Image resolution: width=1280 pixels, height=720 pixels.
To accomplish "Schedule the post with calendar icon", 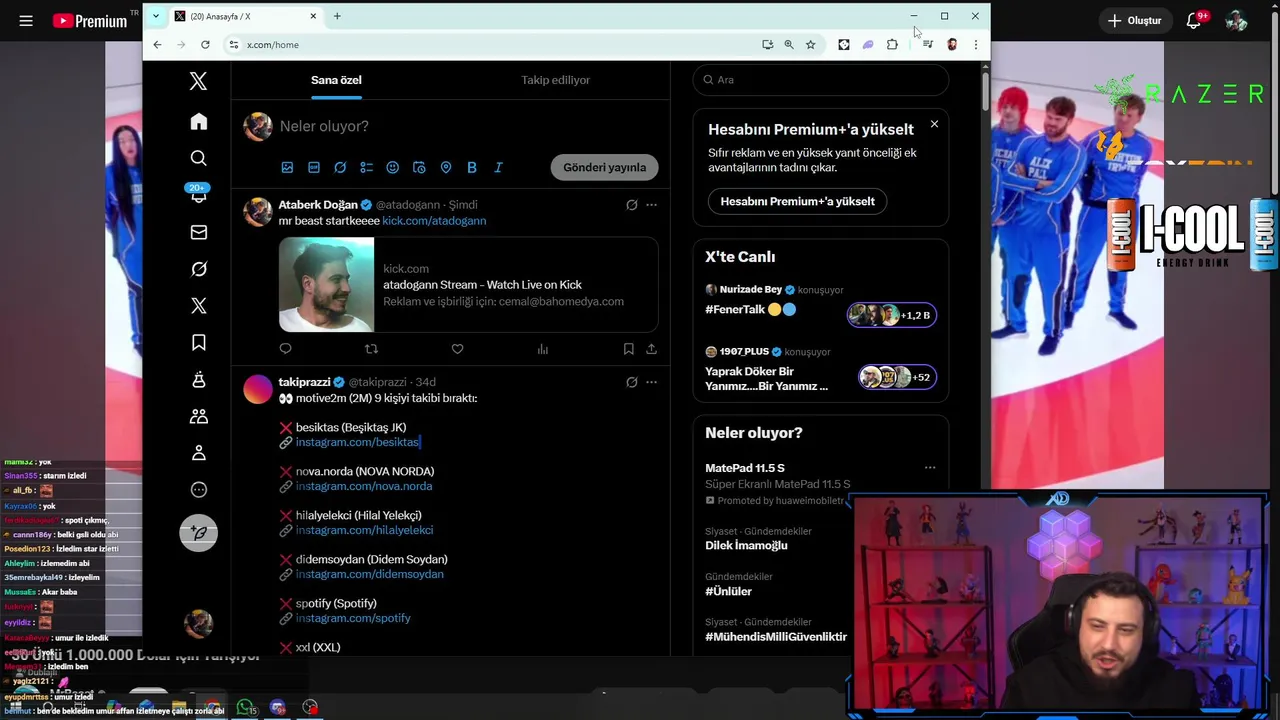I will pos(419,167).
